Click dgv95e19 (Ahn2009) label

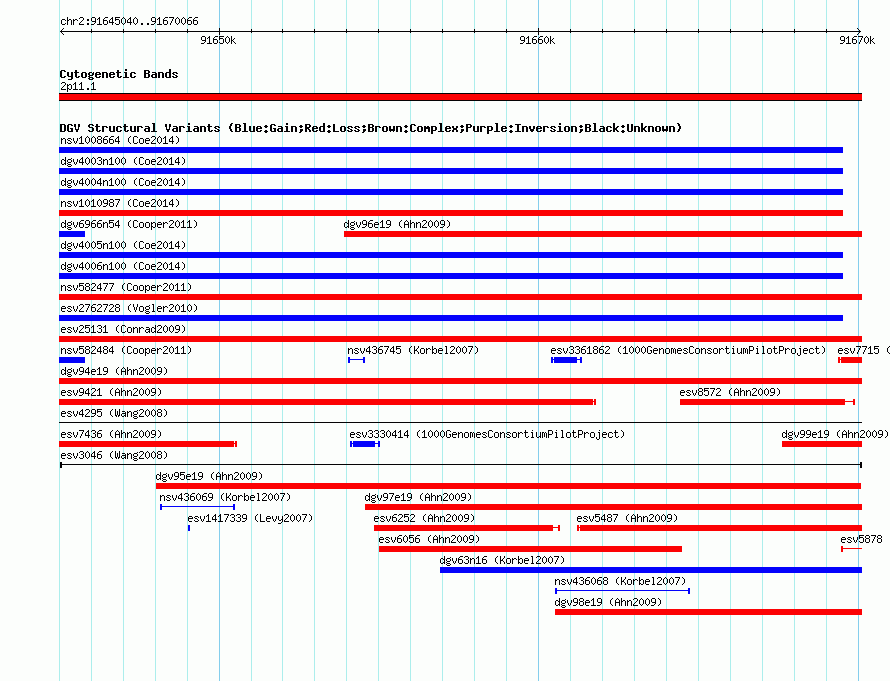tap(209, 476)
